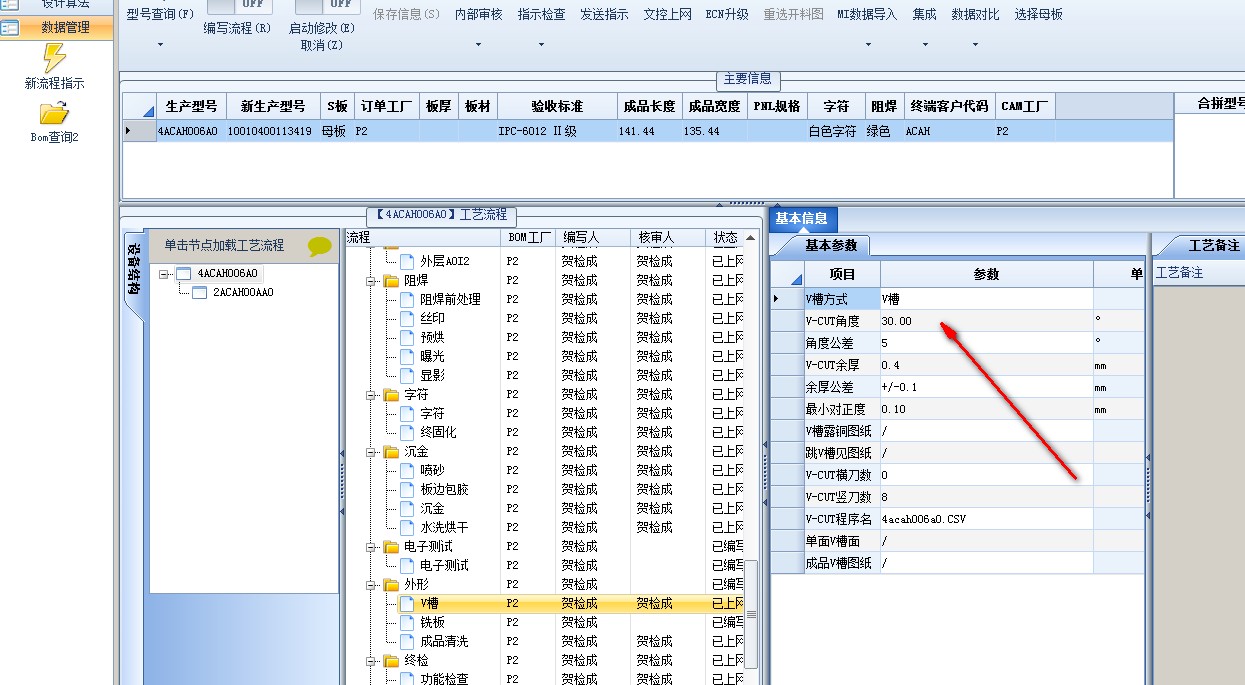Click the 最小对正度 value 0.10
The height and width of the screenshot is (685, 1245).
click(986, 409)
